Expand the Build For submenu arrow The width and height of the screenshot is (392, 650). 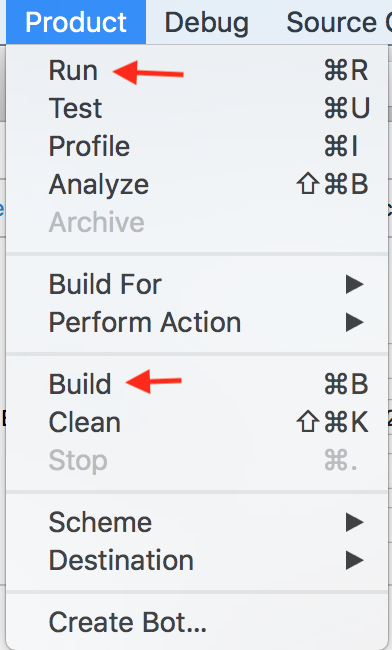(355, 284)
